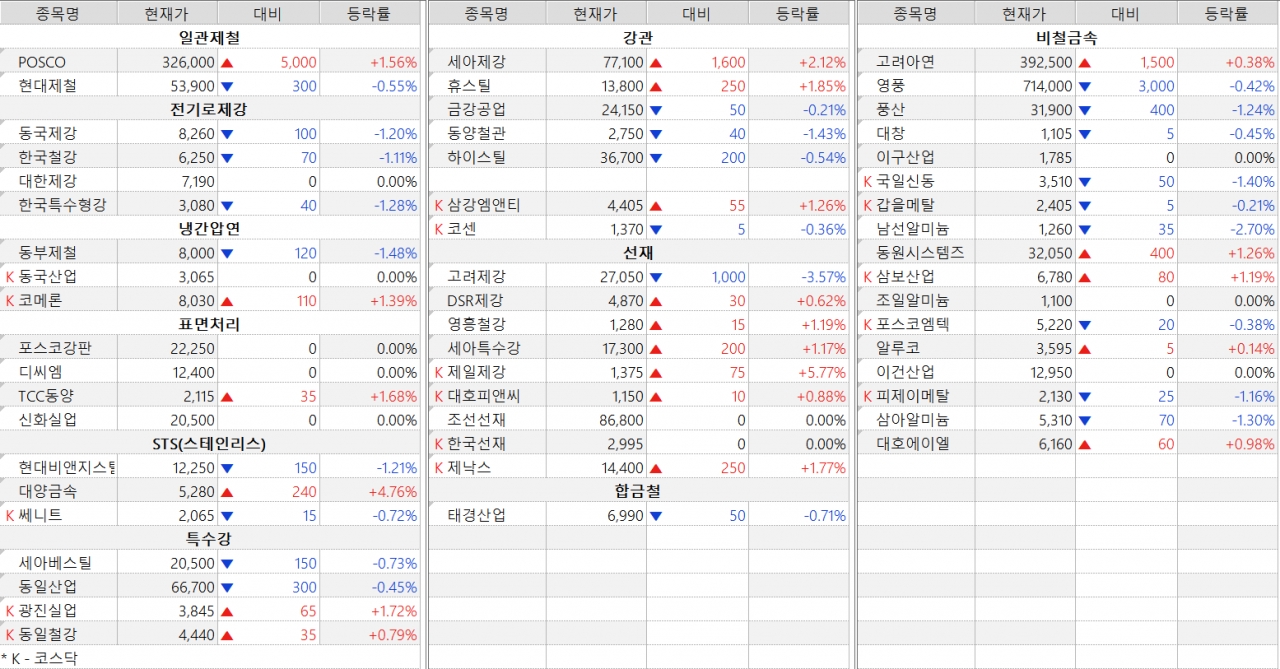The image size is (1280, 669).
Task: Click 제일제강 change rate +5.77%
Action: click(822, 372)
